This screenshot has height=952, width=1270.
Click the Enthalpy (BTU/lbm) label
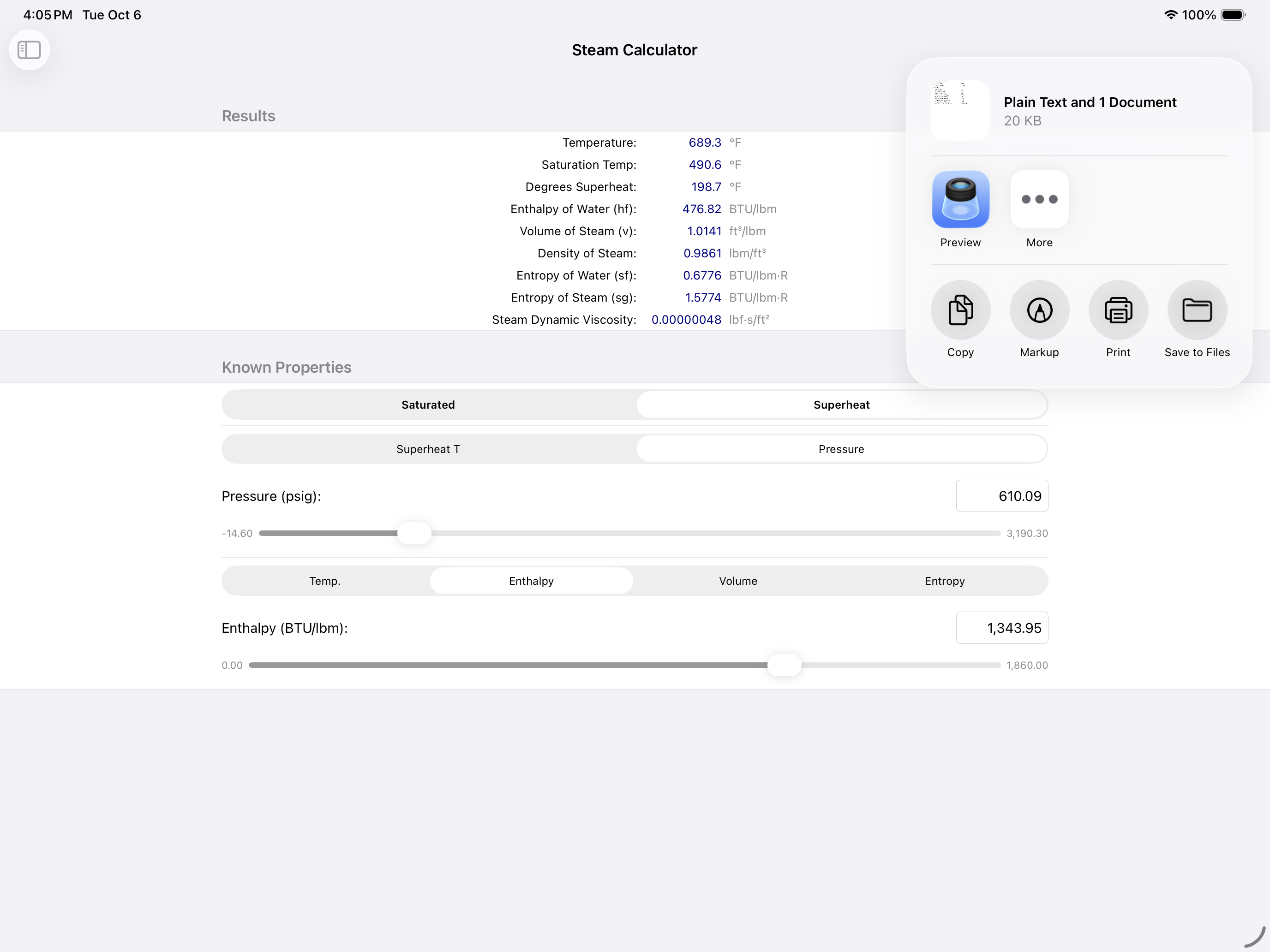(285, 628)
